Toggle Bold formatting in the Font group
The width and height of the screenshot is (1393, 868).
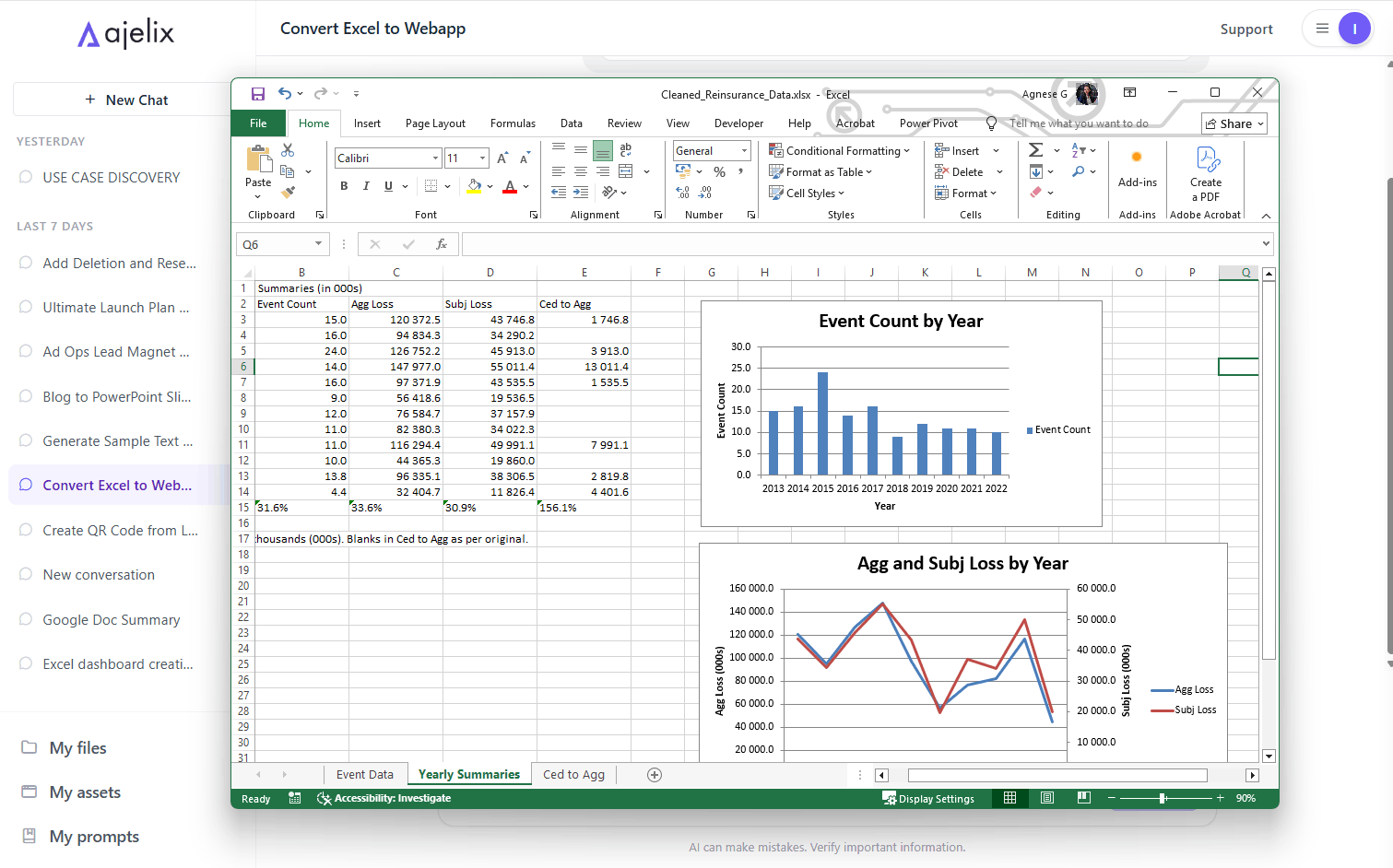click(x=343, y=185)
